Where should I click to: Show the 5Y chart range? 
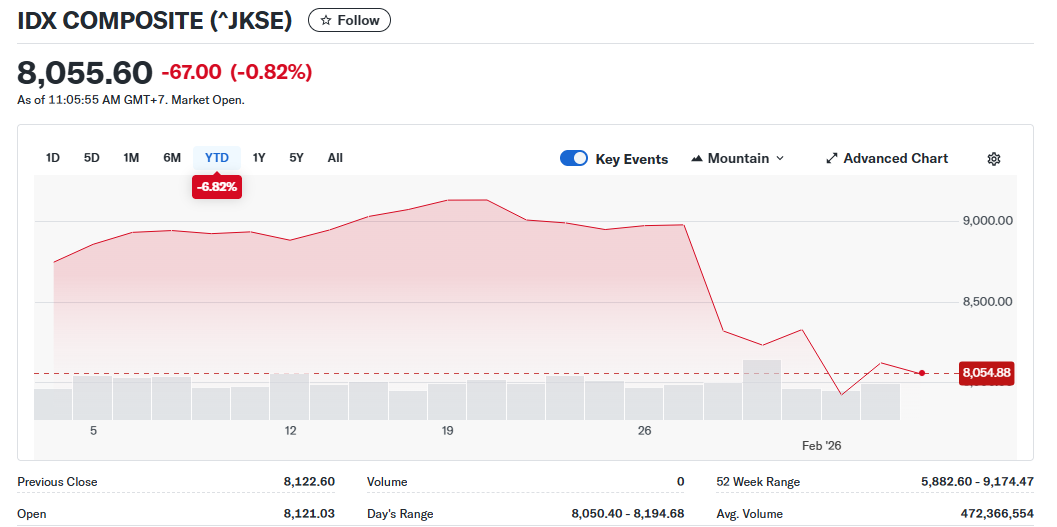coord(297,158)
